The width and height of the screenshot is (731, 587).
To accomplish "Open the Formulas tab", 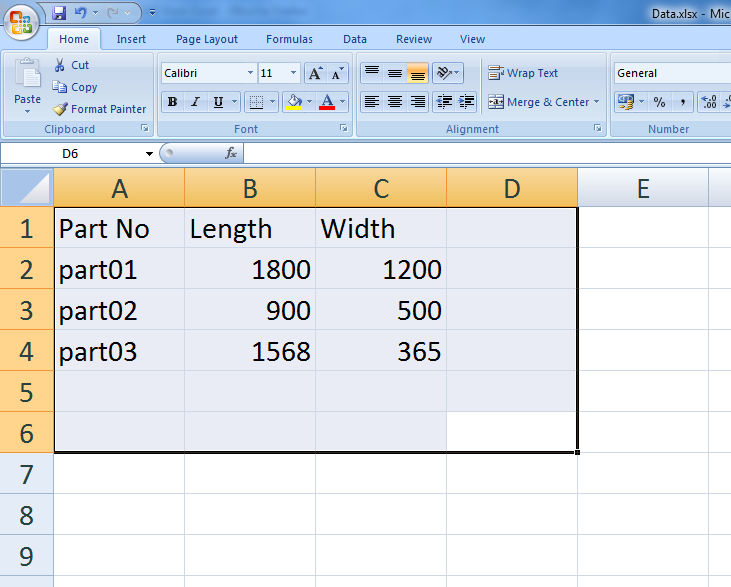I will point(289,39).
